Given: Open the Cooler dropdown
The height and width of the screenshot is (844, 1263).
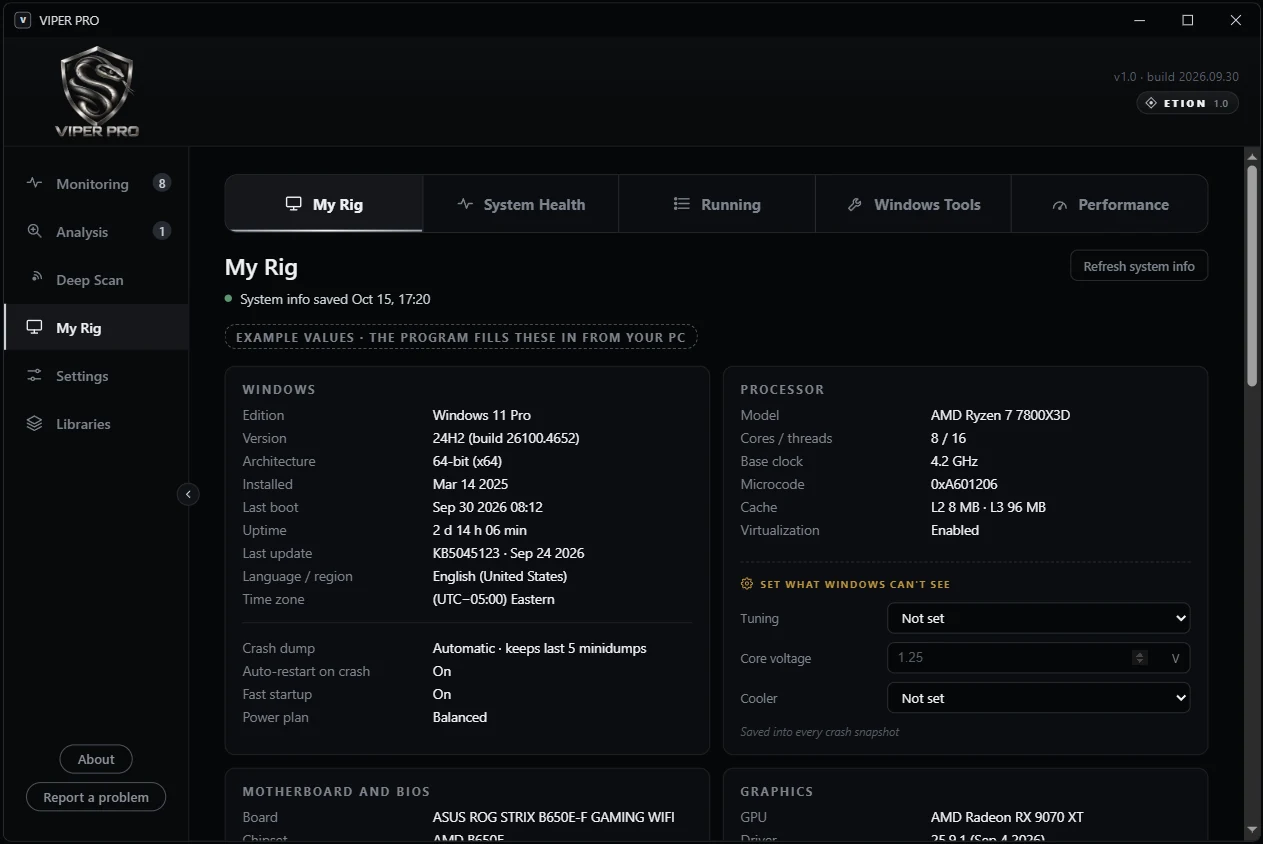Looking at the screenshot, I should coord(1038,698).
